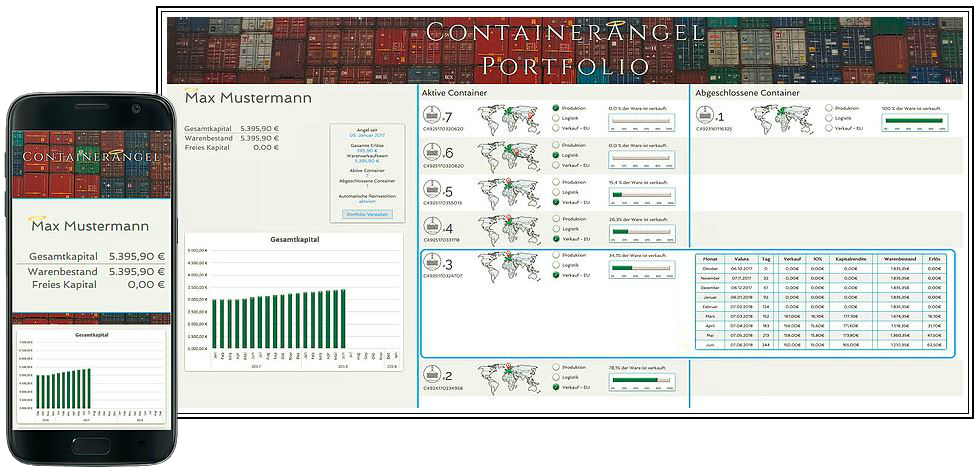Select Logistik radio for container 6
The height and width of the screenshot is (475, 979).
point(557,154)
